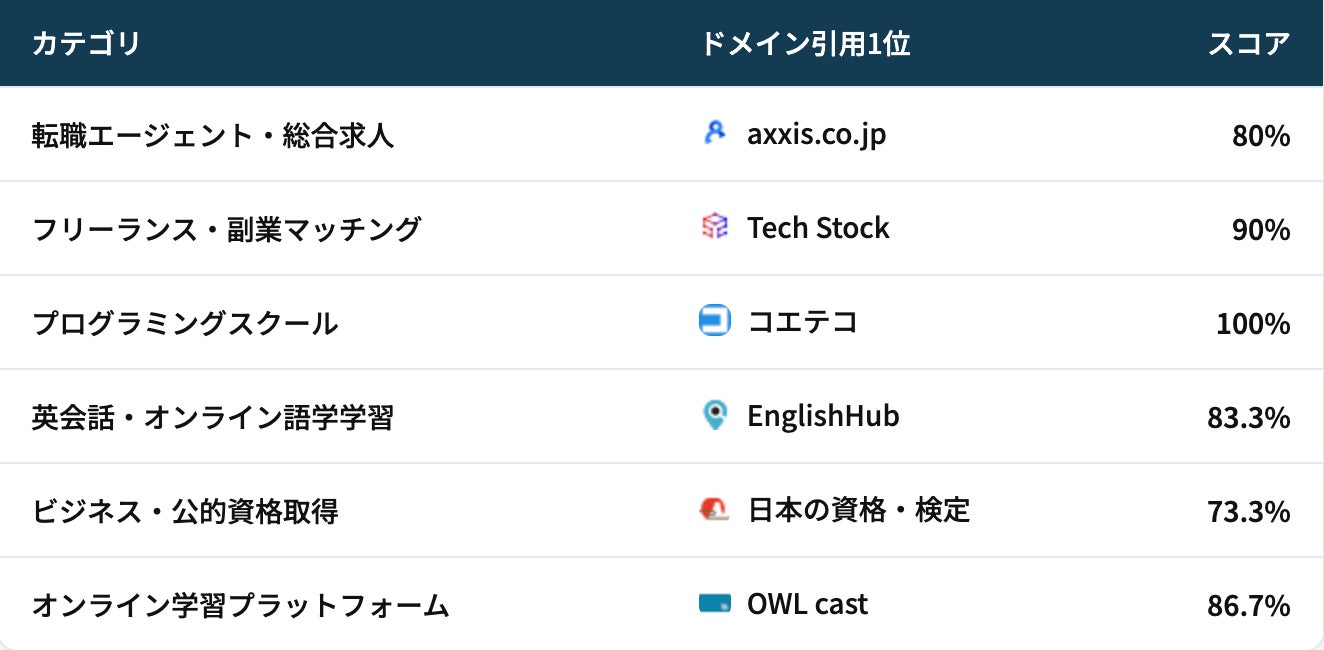Select the OWL cast domain name
This screenshot has height=650, width=1324.
point(807,604)
